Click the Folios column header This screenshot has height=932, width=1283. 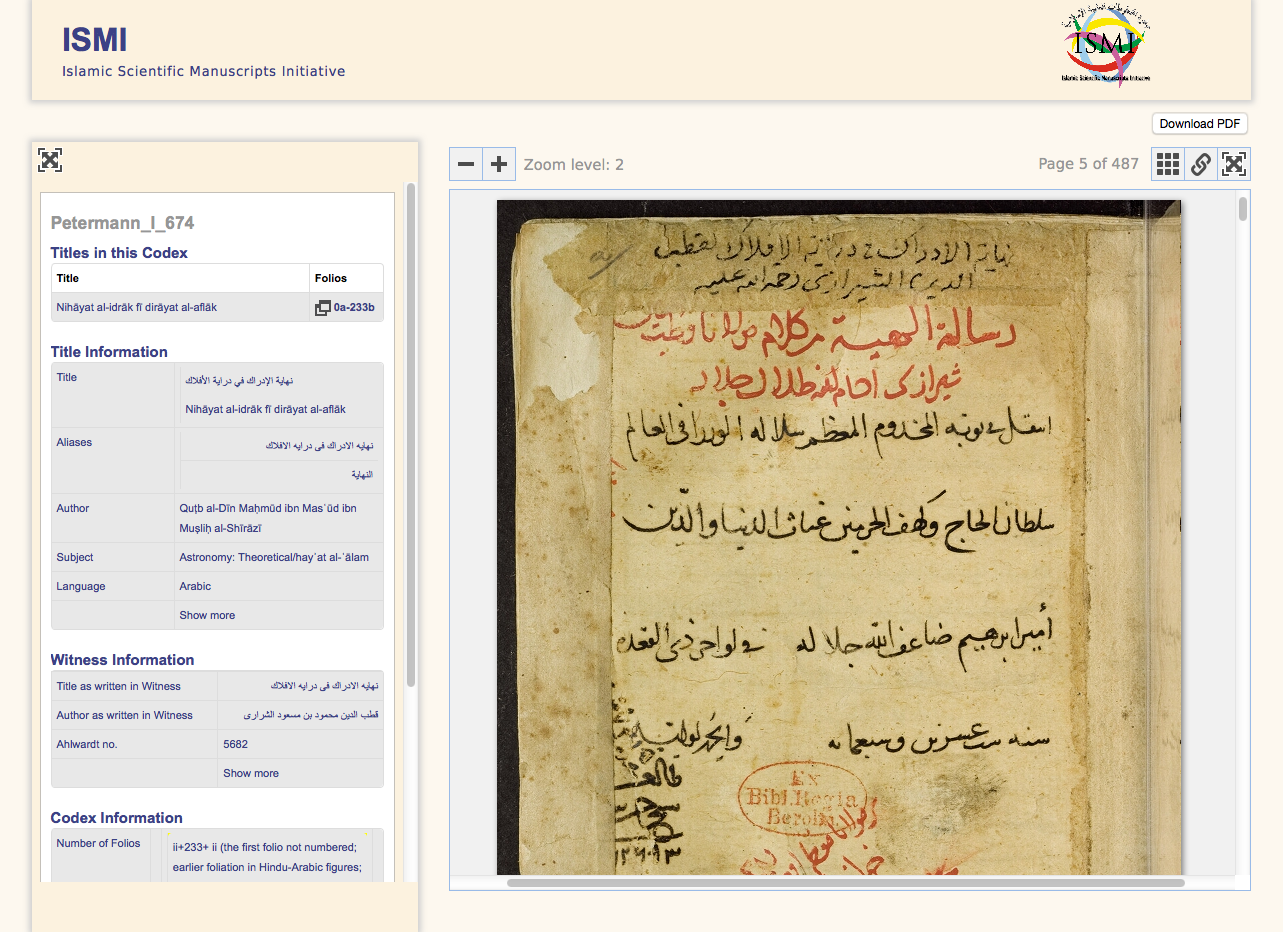[330, 278]
